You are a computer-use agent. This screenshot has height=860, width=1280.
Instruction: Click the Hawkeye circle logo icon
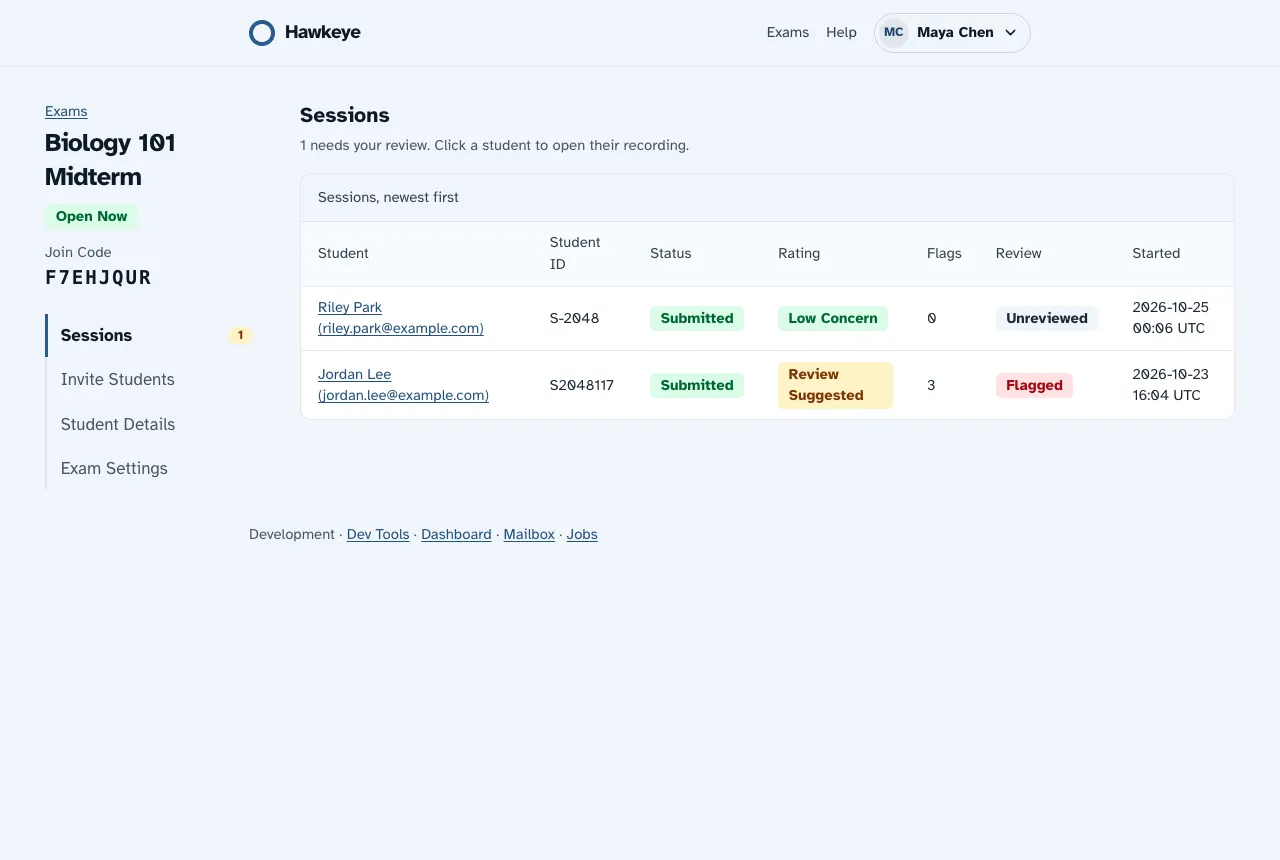[x=262, y=33]
